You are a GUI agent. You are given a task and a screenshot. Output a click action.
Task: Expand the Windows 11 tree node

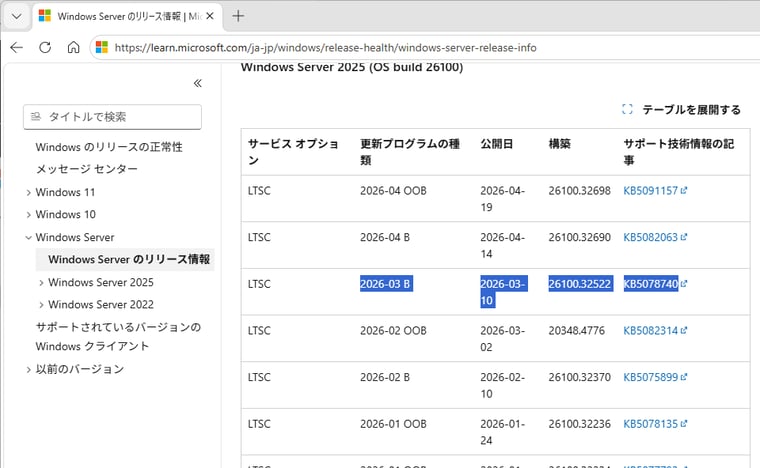pyautogui.click(x=28, y=192)
